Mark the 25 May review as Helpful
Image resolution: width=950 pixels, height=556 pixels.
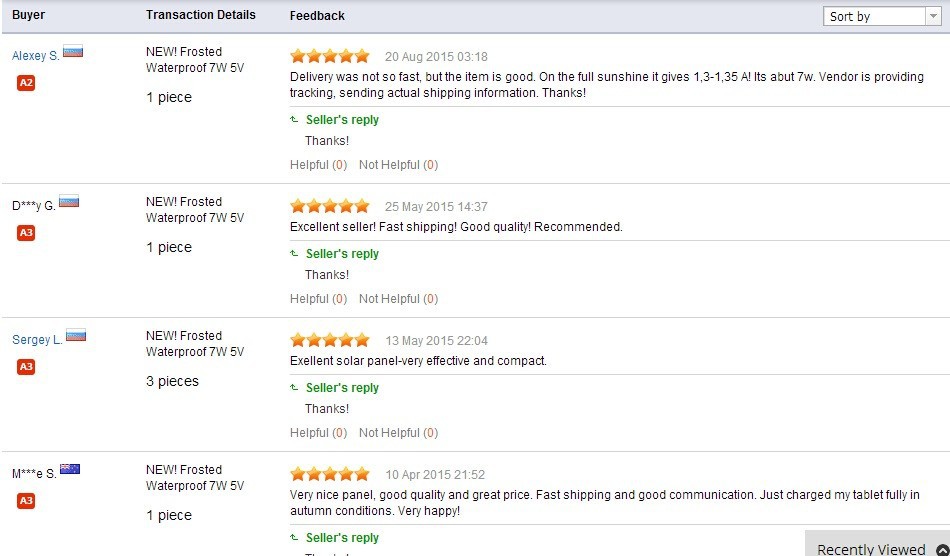pyautogui.click(x=318, y=299)
